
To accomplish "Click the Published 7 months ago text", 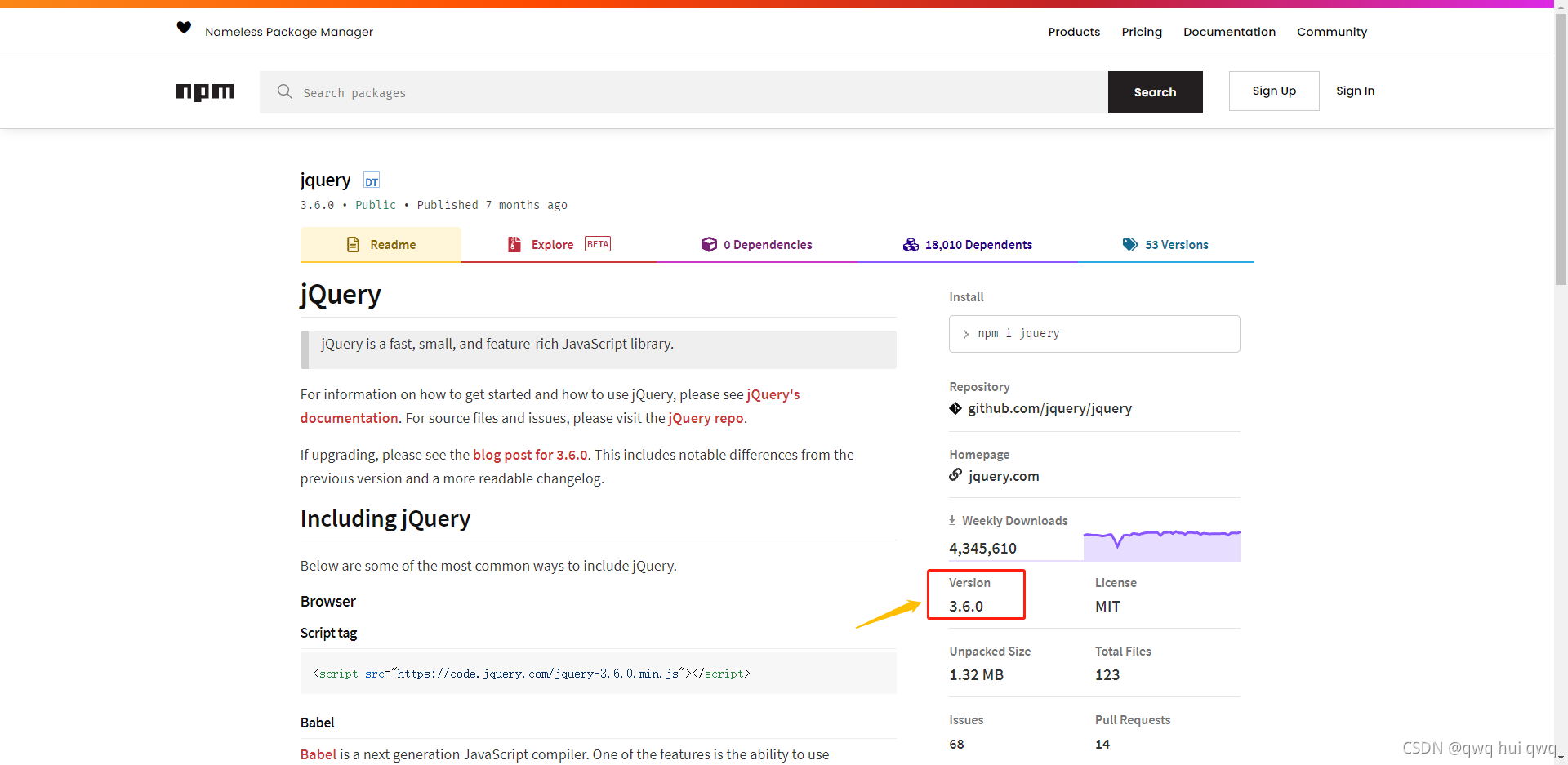I will (492, 205).
